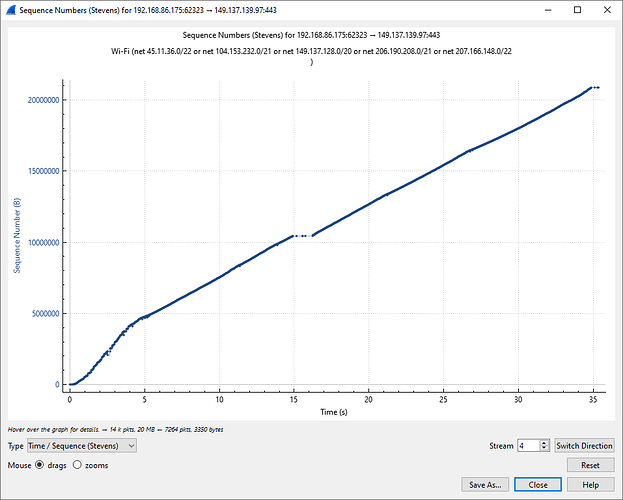Close the window using the title bar X
Screen dimensions: 623x500
[x=606, y=9]
